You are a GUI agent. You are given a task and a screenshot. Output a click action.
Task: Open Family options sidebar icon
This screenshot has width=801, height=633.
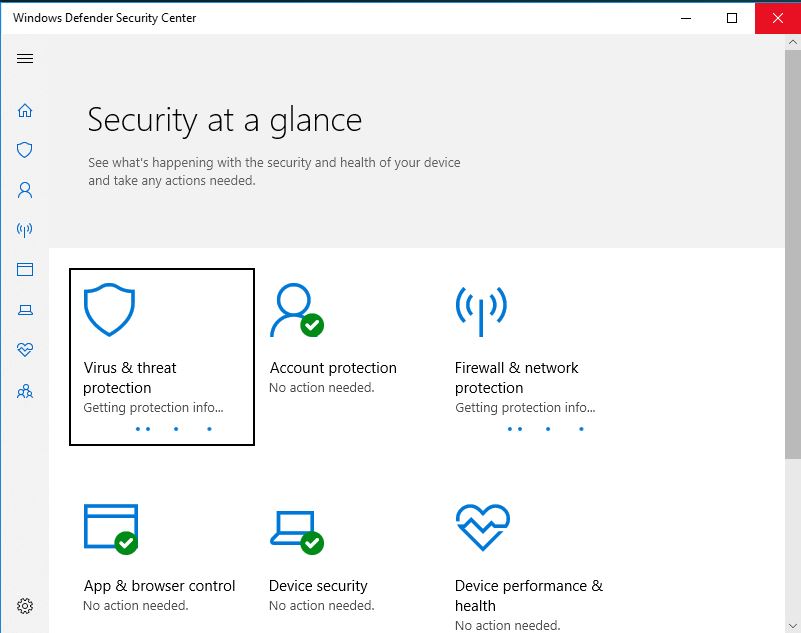[25, 391]
